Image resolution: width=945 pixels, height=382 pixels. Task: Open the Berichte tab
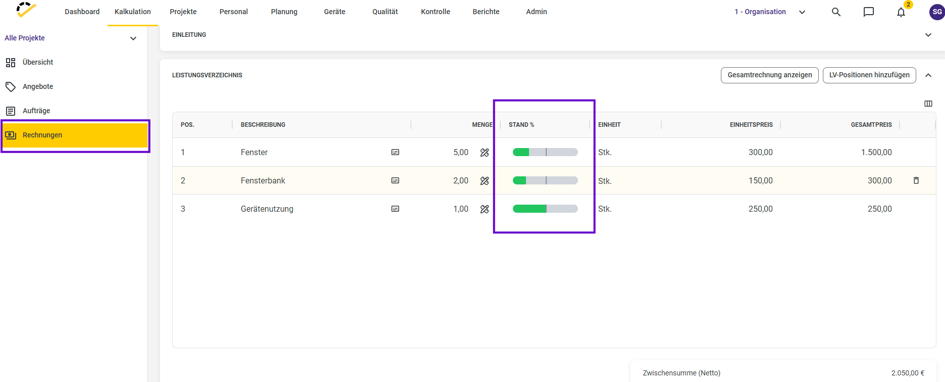[x=486, y=11]
